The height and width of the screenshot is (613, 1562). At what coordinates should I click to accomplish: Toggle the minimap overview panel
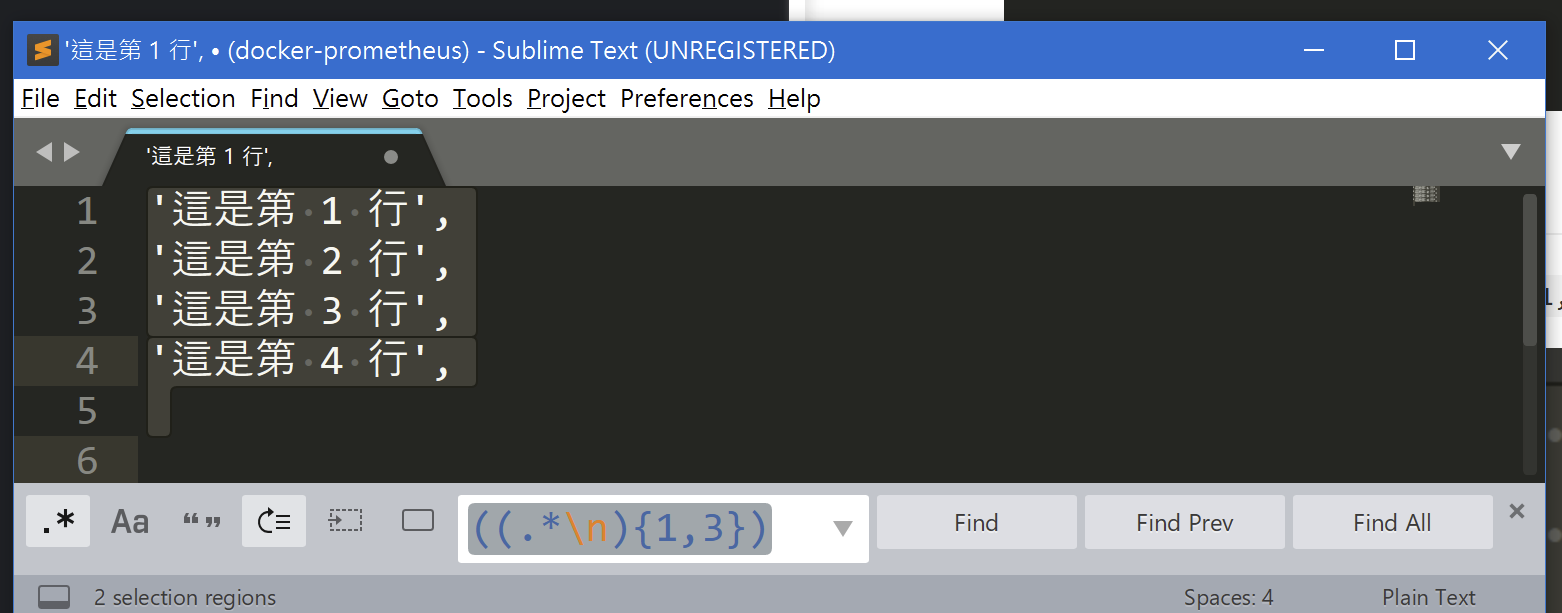click(x=1424, y=193)
